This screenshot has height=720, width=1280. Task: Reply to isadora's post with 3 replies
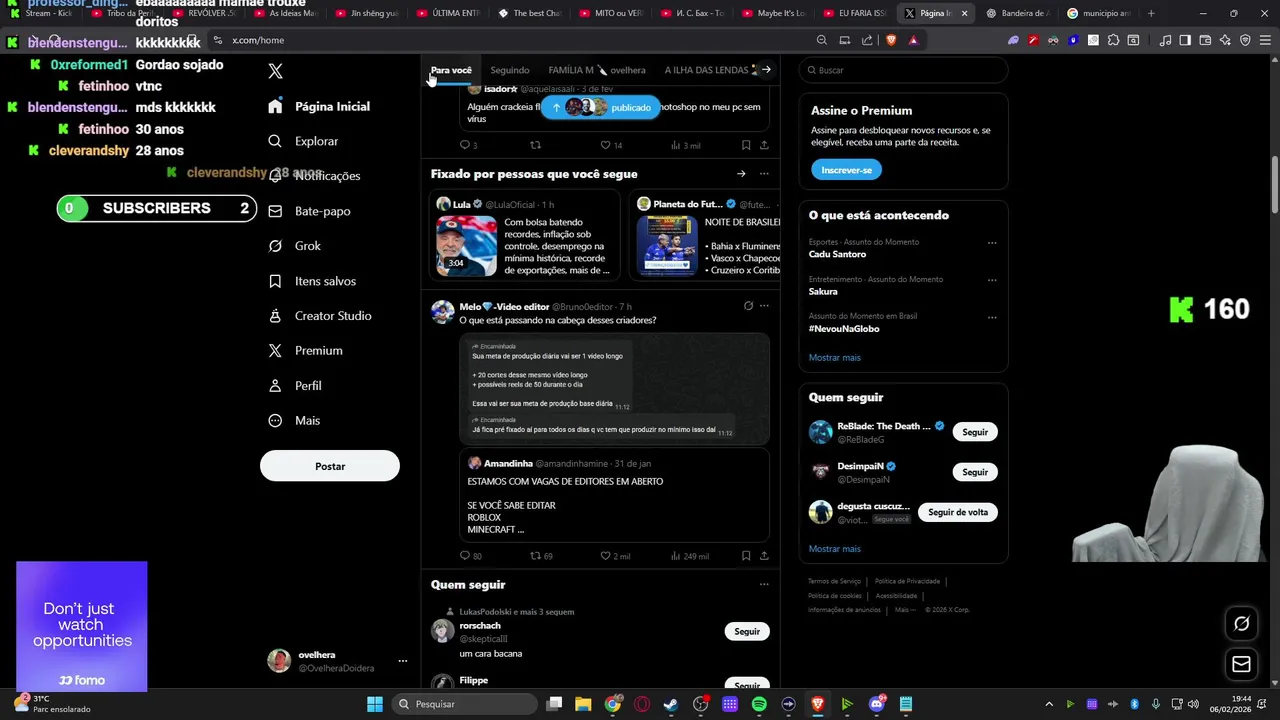tap(468, 145)
